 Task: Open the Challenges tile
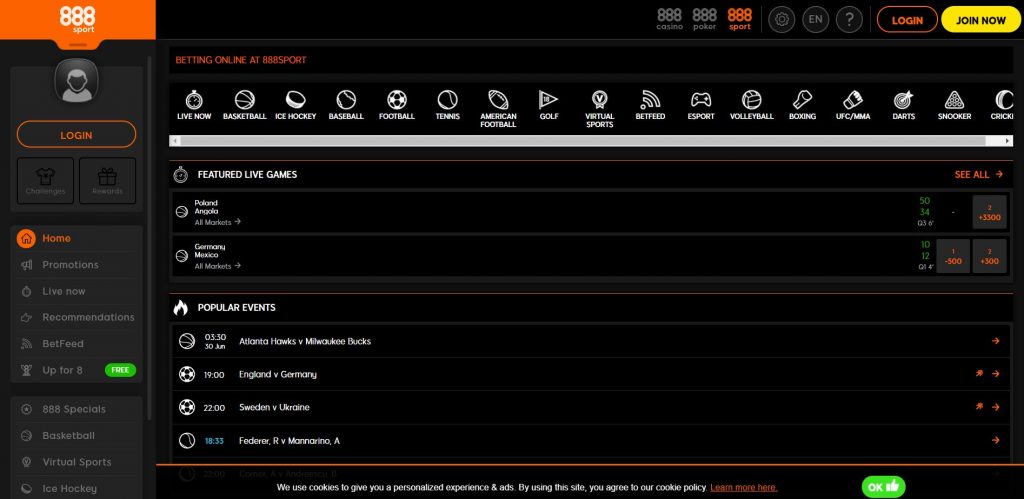(x=45, y=181)
